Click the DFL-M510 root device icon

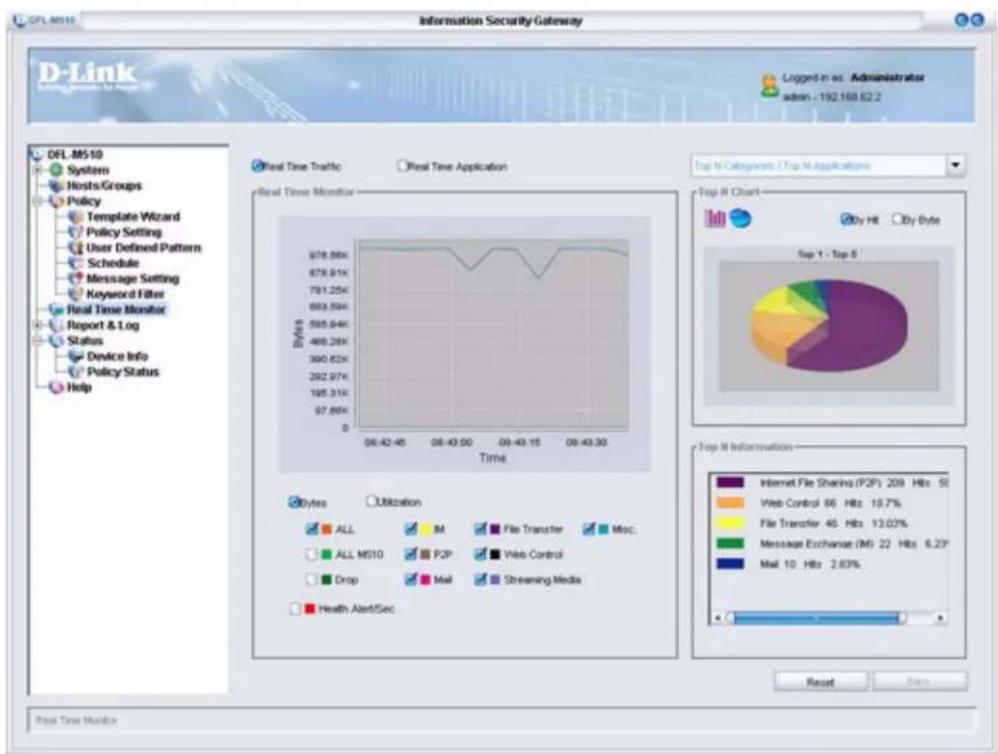[37, 155]
